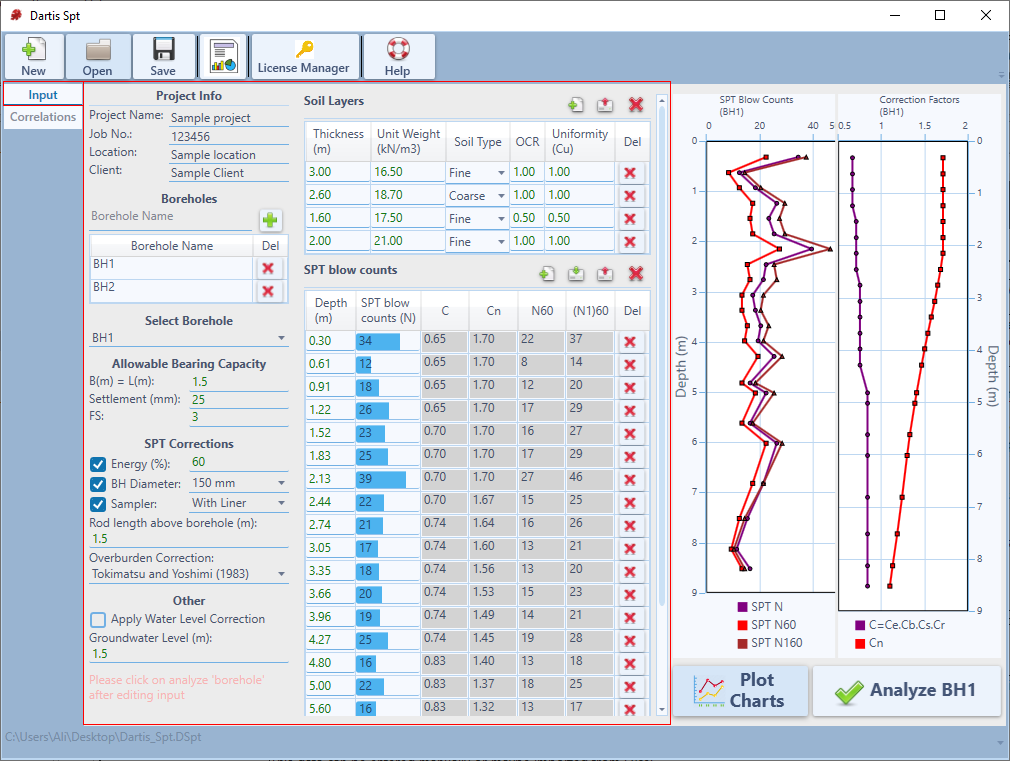Toggle the Sampler correction checkbox
This screenshot has width=1010, height=761.
pos(98,505)
